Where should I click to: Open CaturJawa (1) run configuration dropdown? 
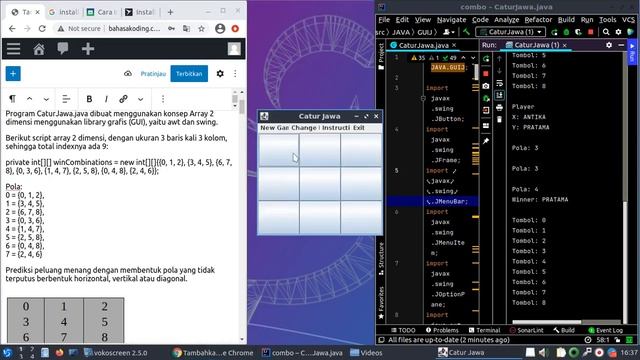point(511,32)
